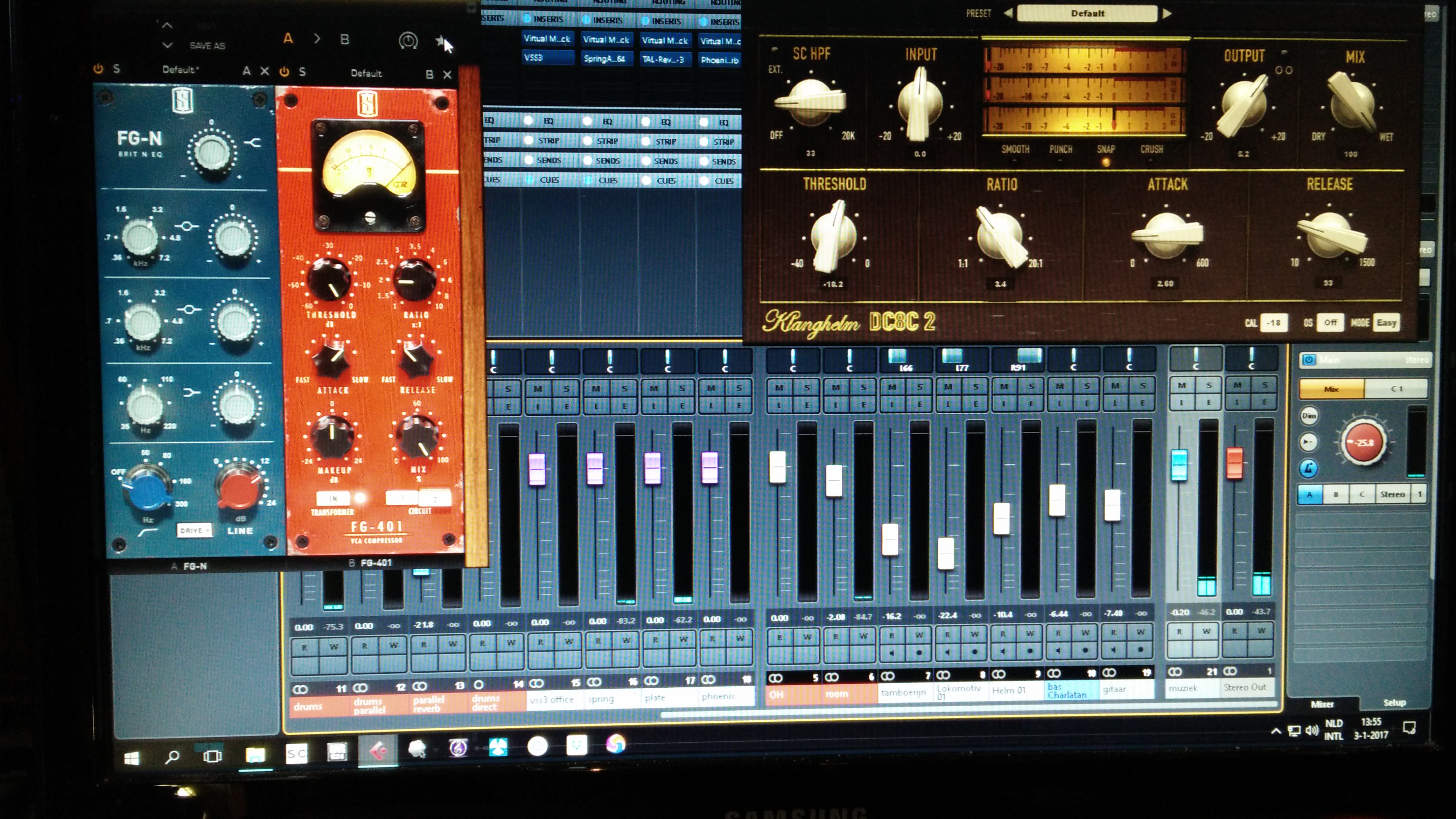
Task: Open the OS Off dropdown in DC8C 2
Action: 1330,322
